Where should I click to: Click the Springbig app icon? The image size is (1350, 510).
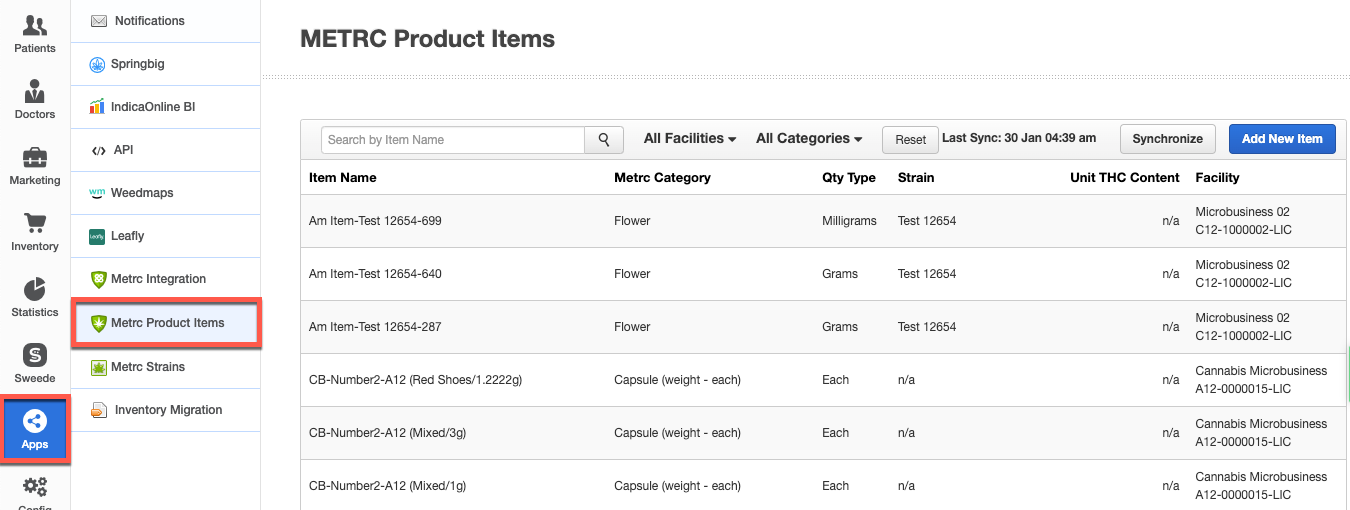(97, 64)
